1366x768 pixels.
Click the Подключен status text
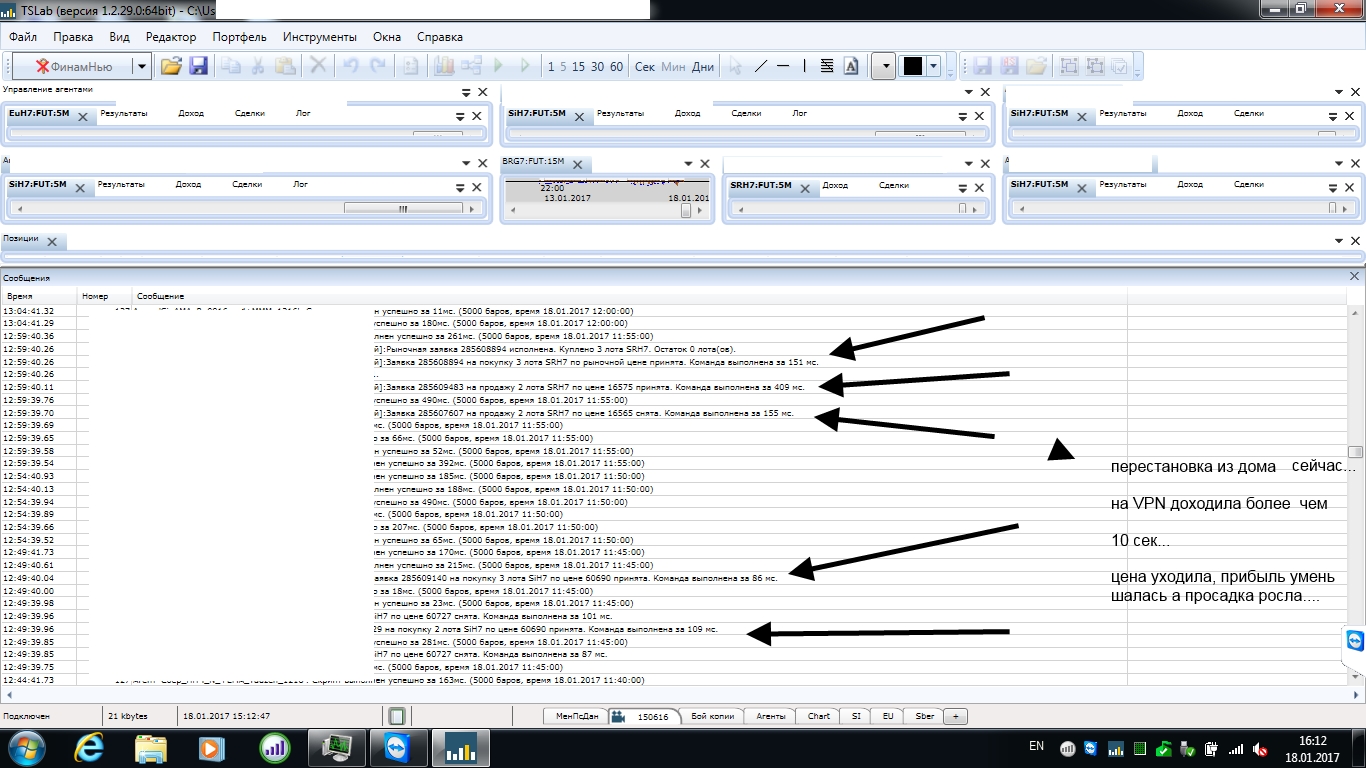pyautogui.click(x=25, y=716)
